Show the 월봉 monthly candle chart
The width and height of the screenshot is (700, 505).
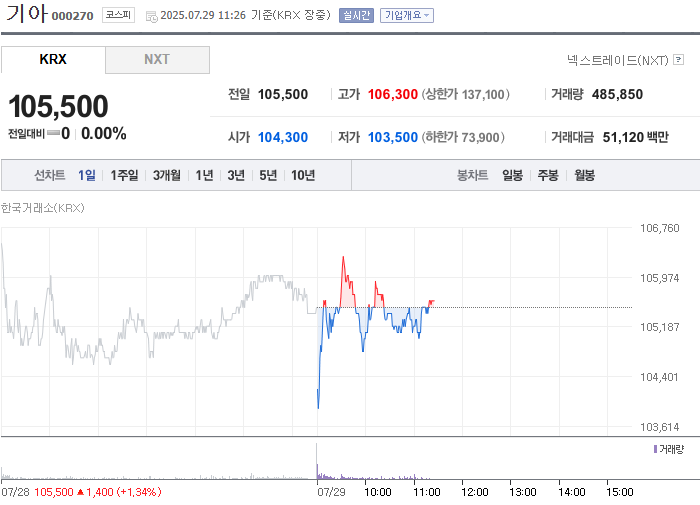click(584, 175)
